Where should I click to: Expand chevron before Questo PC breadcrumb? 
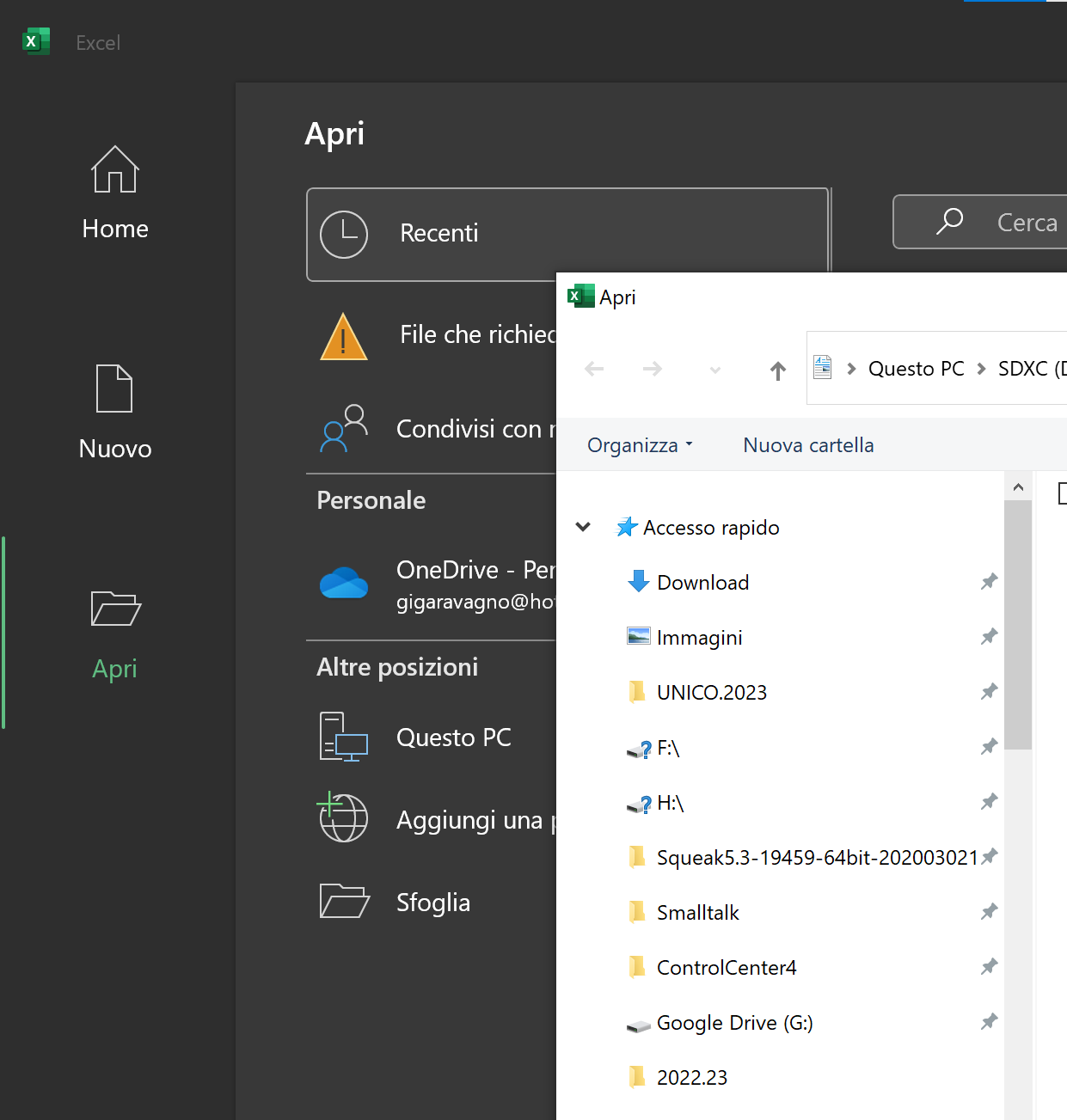point(851,369)
